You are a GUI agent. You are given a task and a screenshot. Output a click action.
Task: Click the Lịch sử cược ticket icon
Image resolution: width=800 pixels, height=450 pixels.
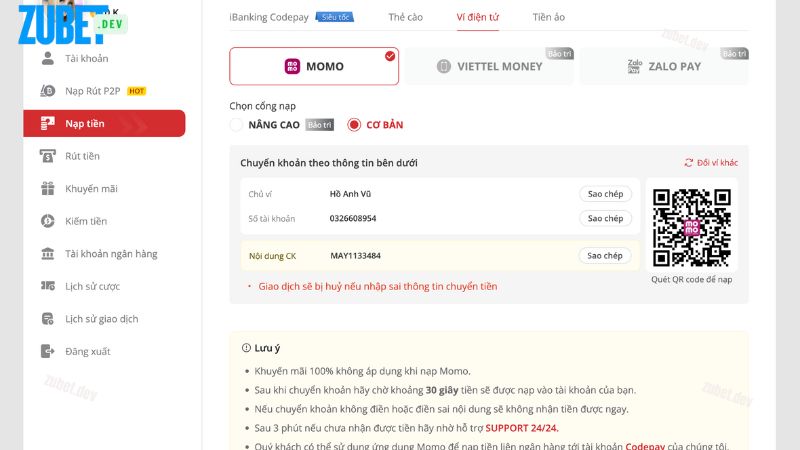[47, 286]
